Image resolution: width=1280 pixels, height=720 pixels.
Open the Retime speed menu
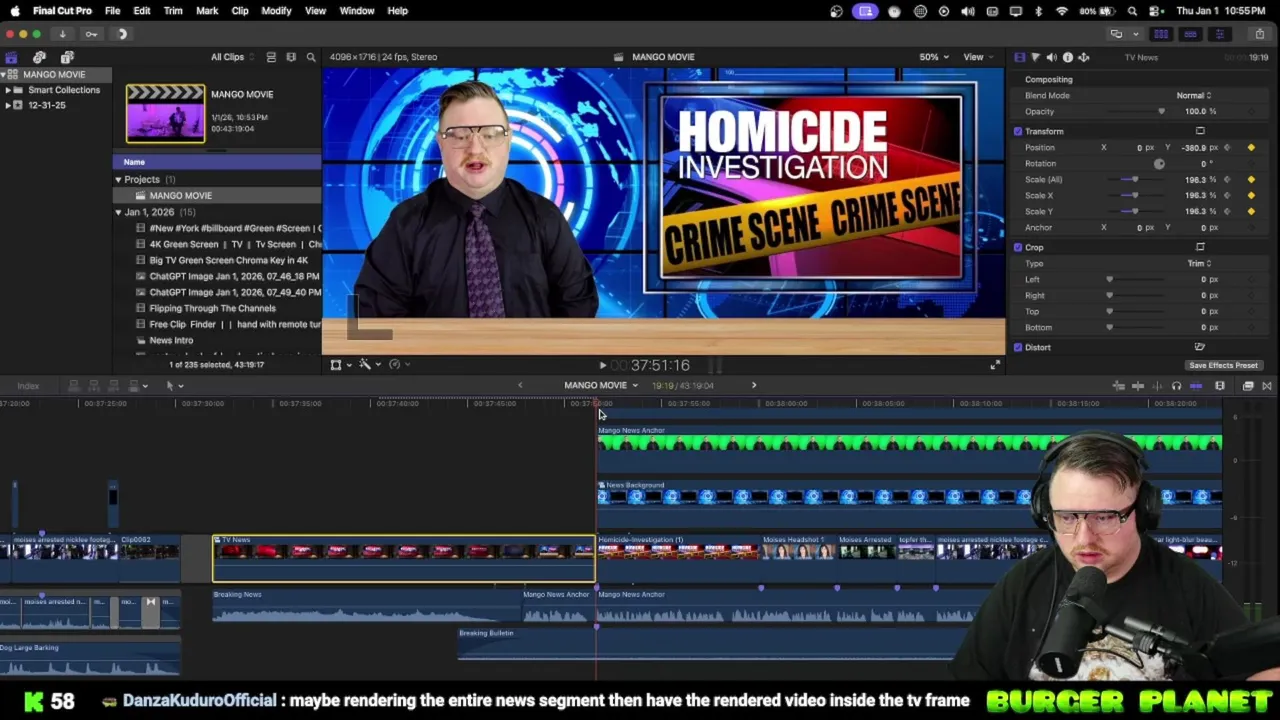tap(398, 365)
